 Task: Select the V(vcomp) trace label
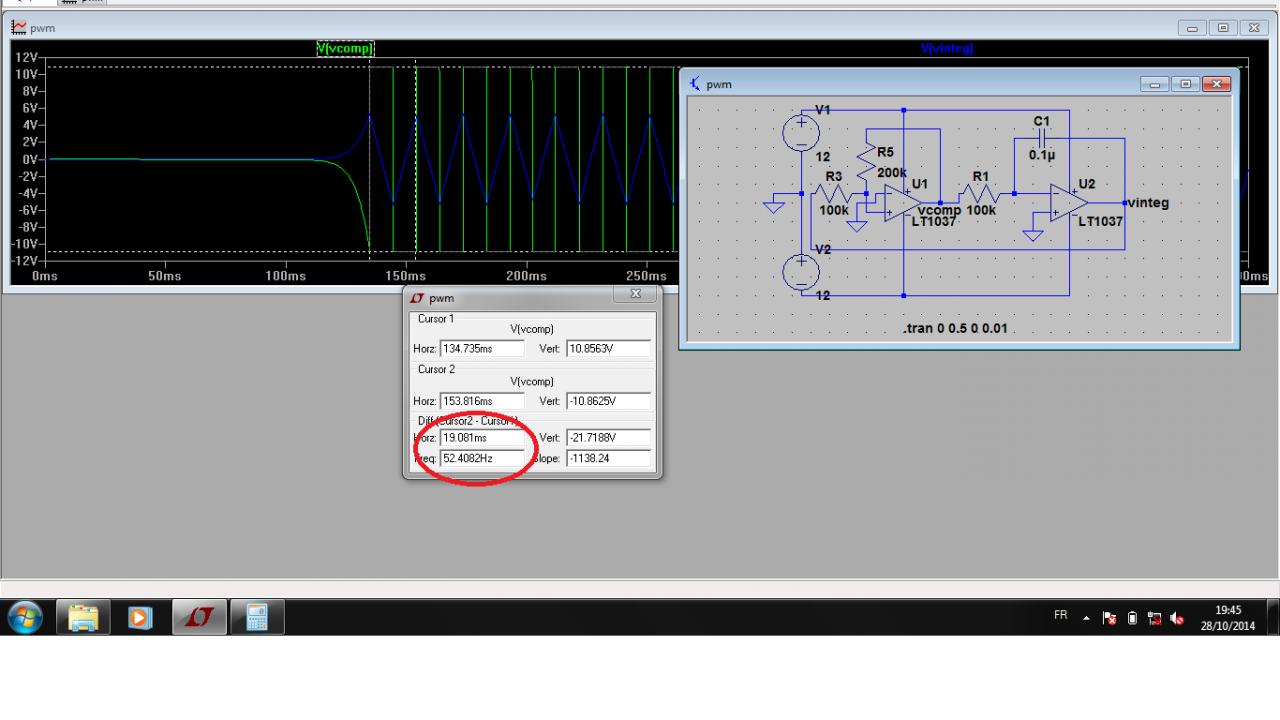345,48
